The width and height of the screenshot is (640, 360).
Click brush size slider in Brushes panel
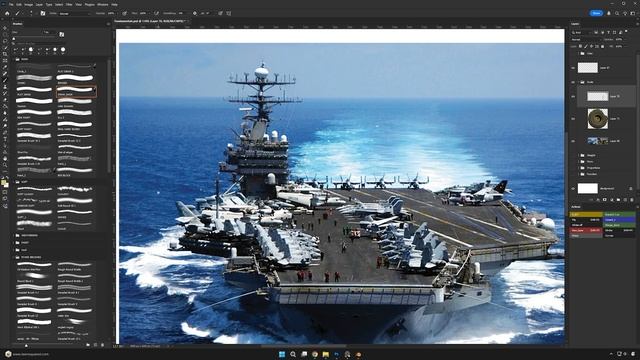click(x=35, y=37)
